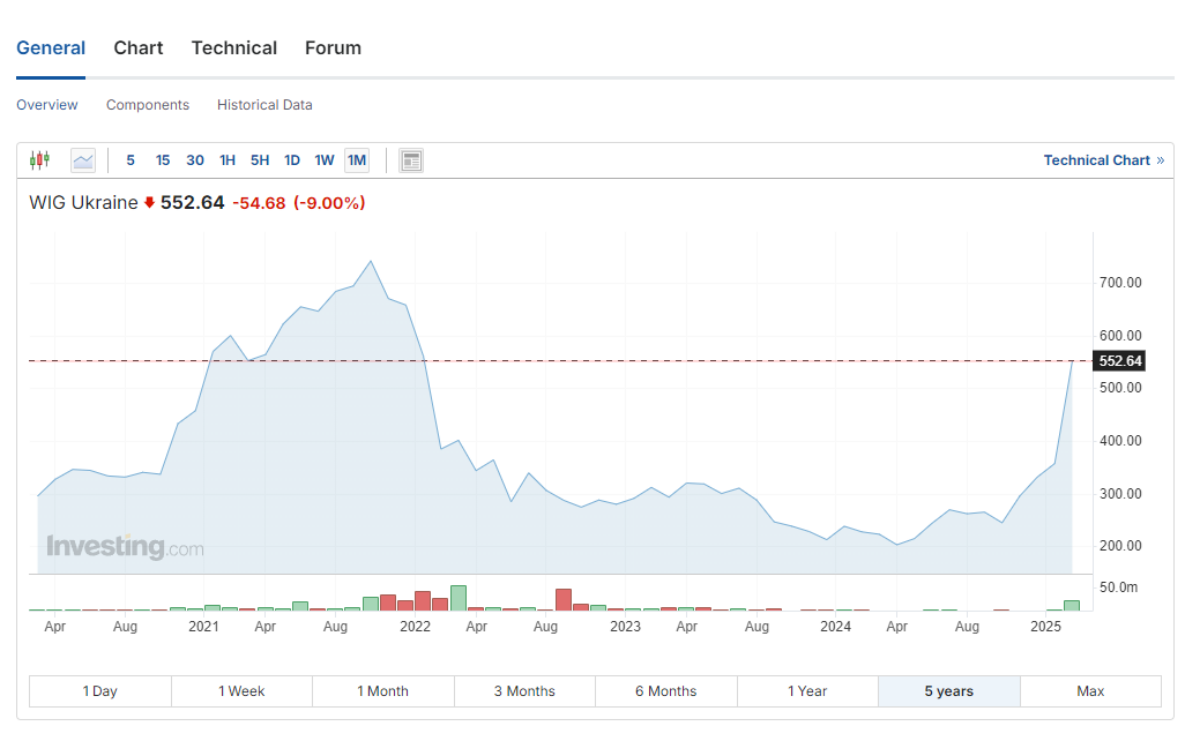Open Historical Data link
1200x741 pixels.
click(264, 105)
